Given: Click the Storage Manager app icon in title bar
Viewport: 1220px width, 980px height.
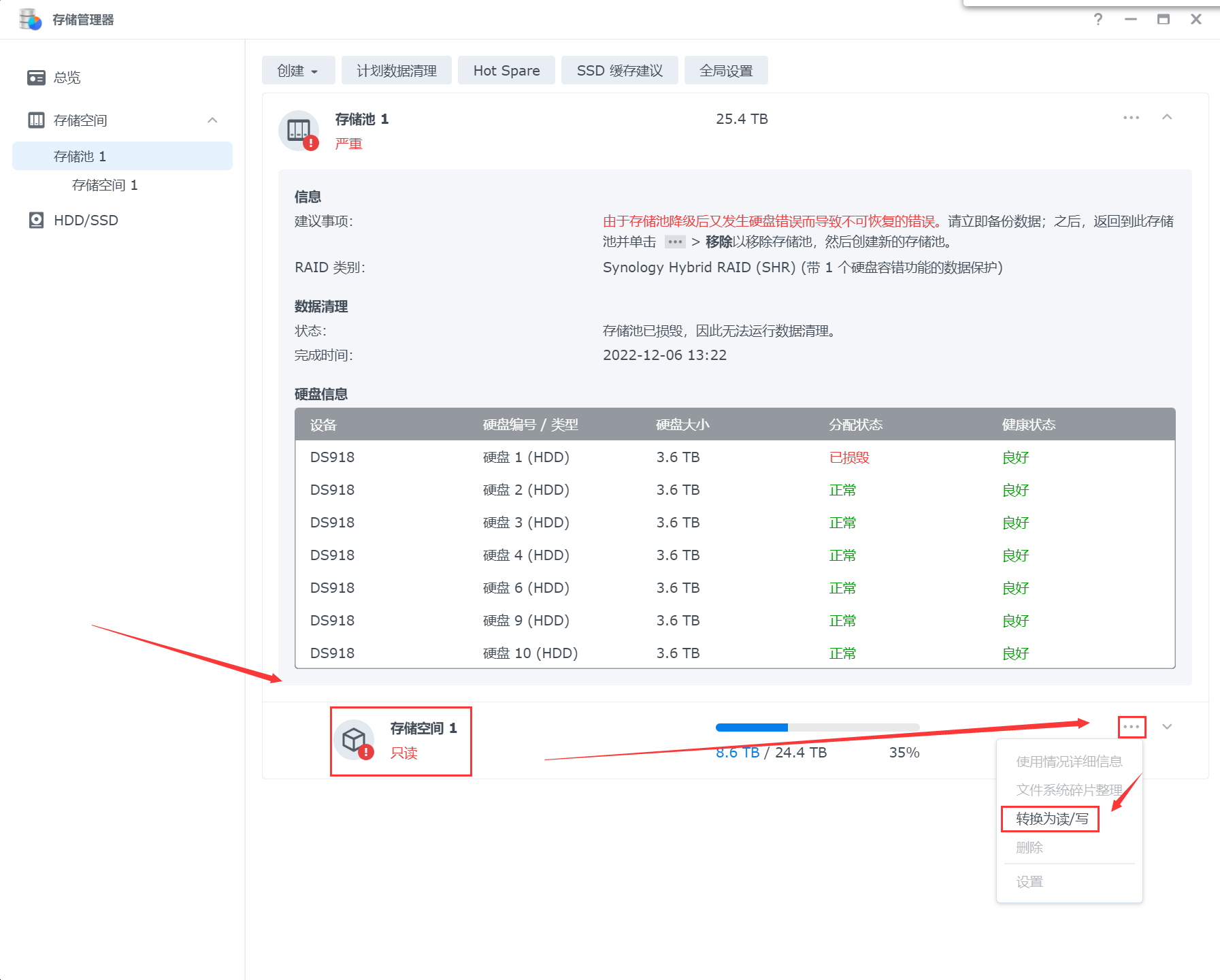Looking at the screenshot, I should [30, 19].
